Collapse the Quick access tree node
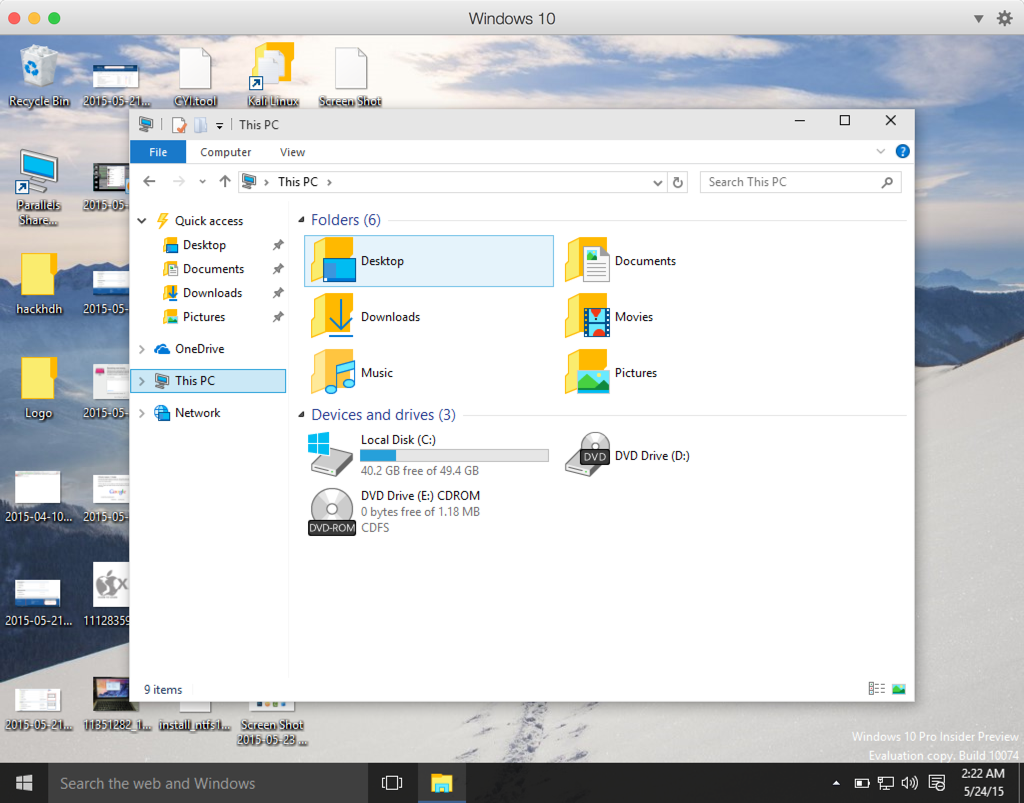1024x803 pixels. 142,221
